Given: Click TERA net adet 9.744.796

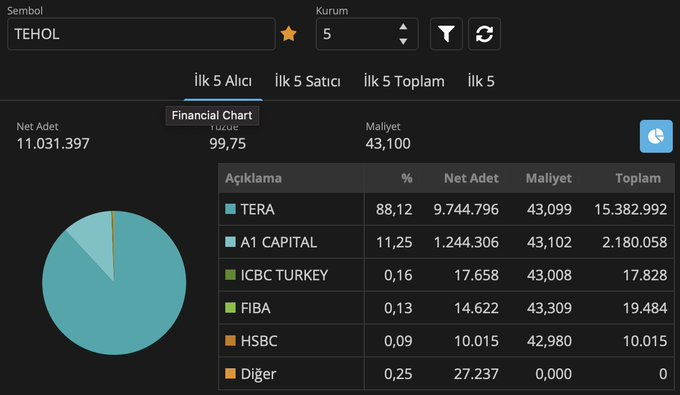Looking at the screenshot, I should click(x=466, y=209).
